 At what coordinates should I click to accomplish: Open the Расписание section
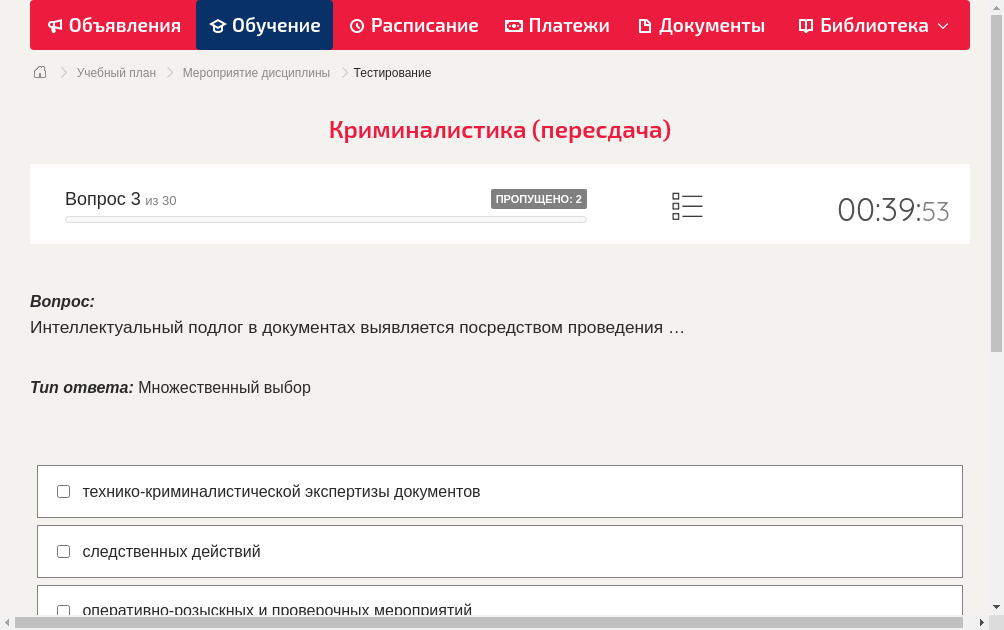[x=413, y=25]
